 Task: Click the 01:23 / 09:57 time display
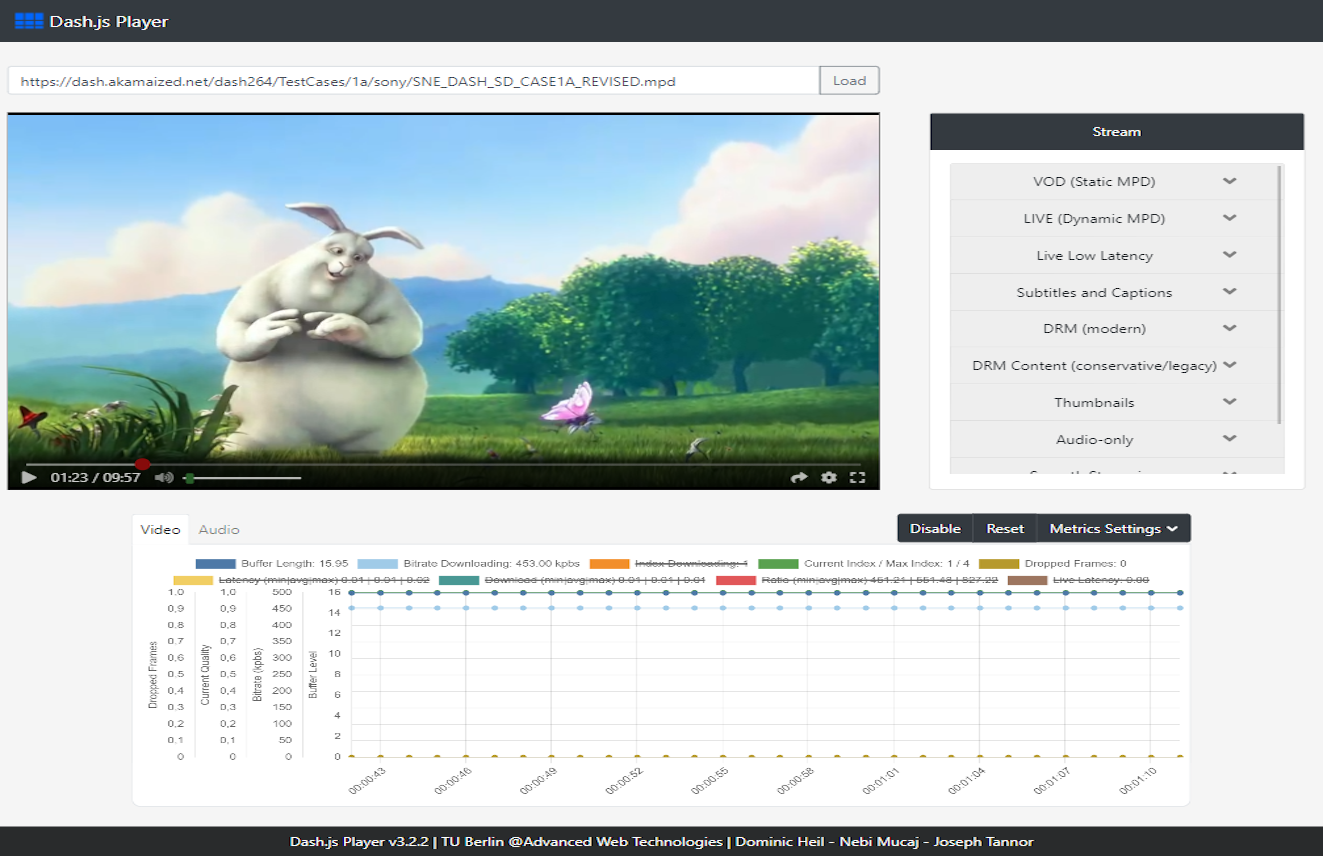point(95,478)
